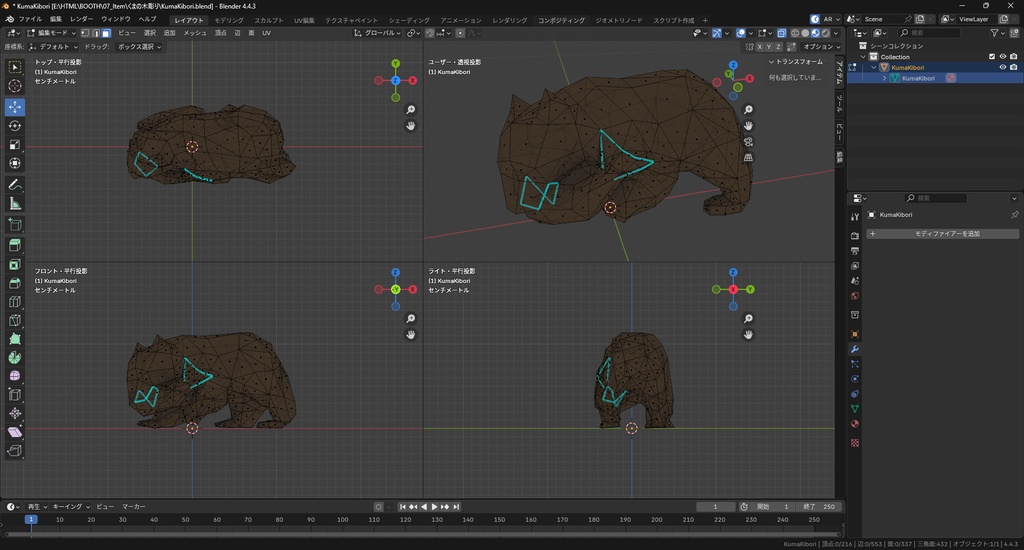
Task: Click frame 100 on the timeline ruler
Action: tap(343, 520)
